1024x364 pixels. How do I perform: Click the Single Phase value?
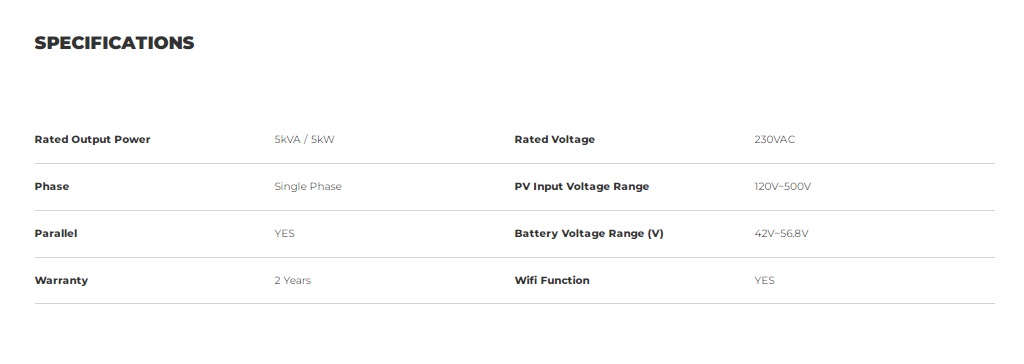tap(308, 186)
